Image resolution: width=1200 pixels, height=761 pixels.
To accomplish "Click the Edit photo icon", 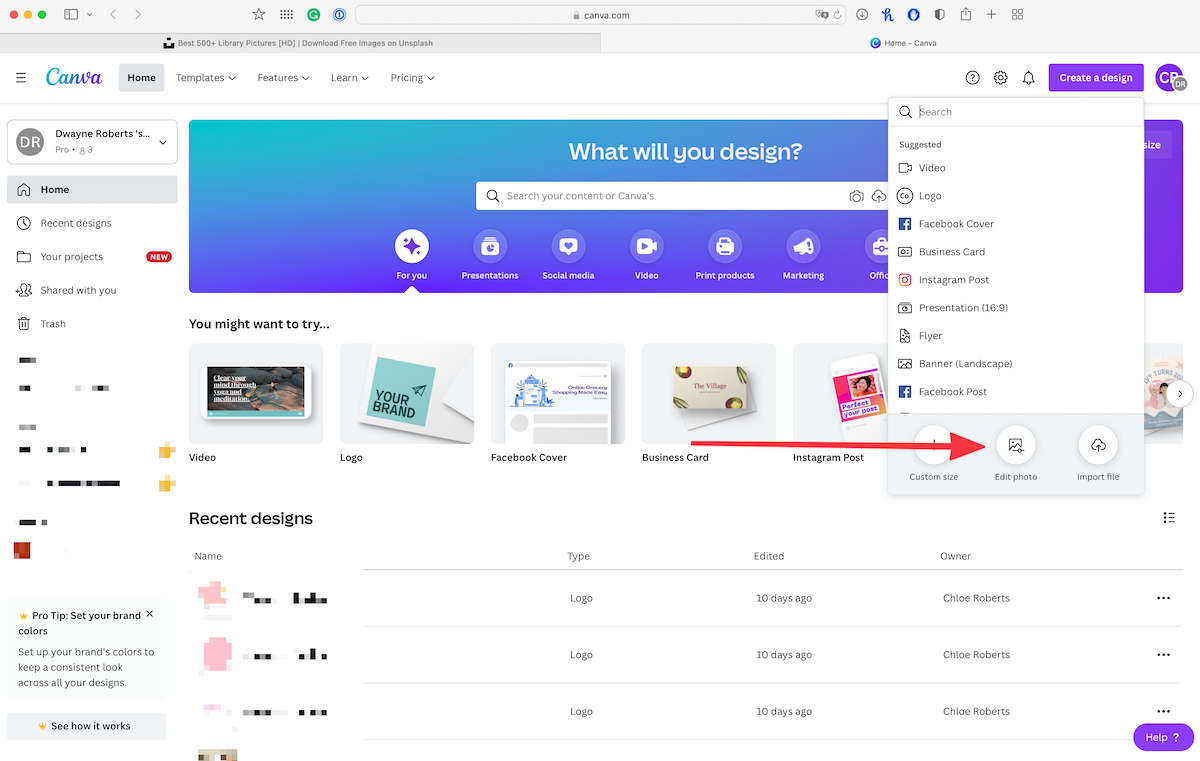I will point(1016,445).
